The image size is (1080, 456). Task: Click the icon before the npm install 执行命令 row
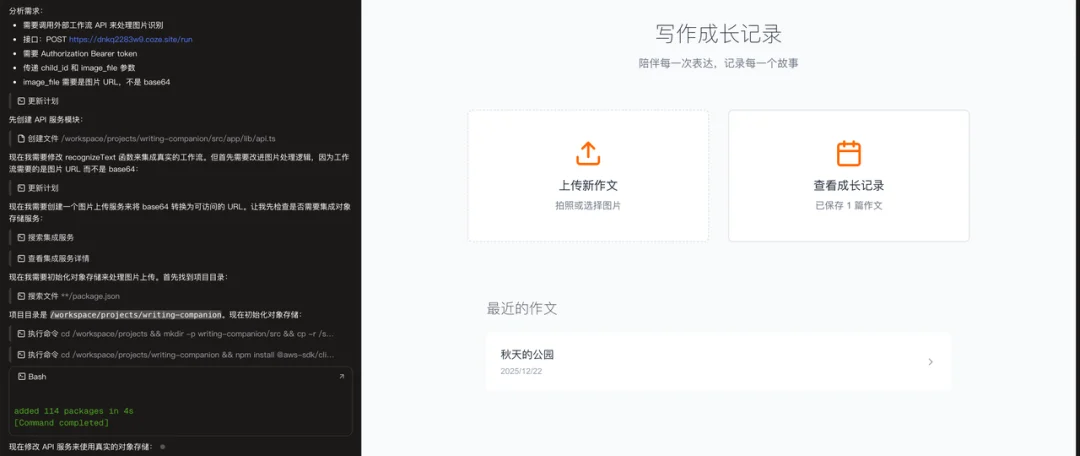(x=22, y=355)
